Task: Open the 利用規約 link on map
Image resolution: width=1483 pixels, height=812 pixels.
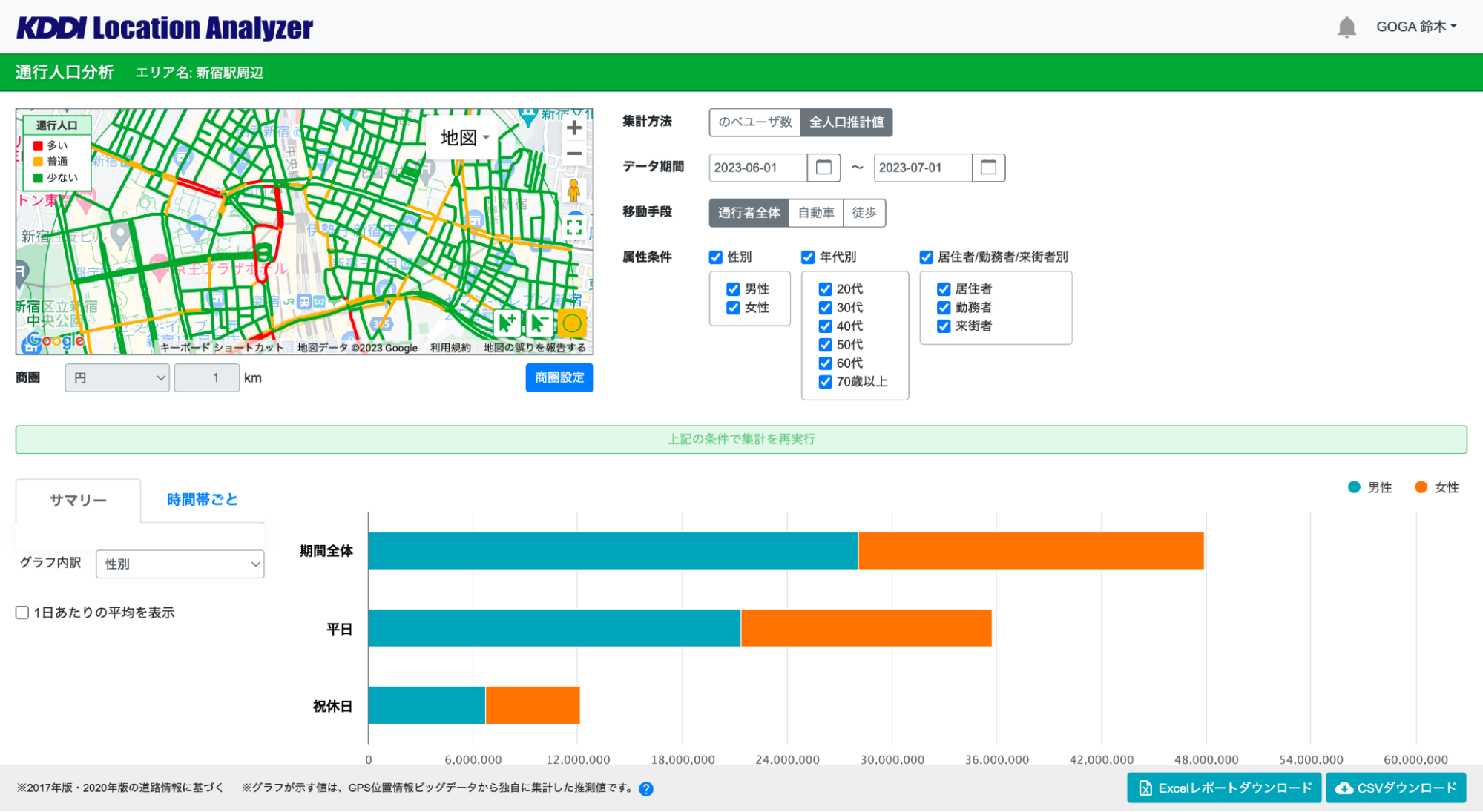Action: click(450, 348)
